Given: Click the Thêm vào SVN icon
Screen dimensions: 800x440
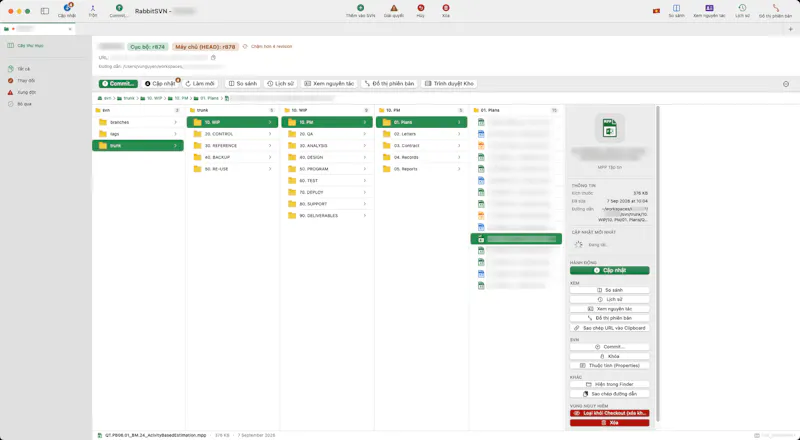Looking at the screenshot, I should (361, 8).
